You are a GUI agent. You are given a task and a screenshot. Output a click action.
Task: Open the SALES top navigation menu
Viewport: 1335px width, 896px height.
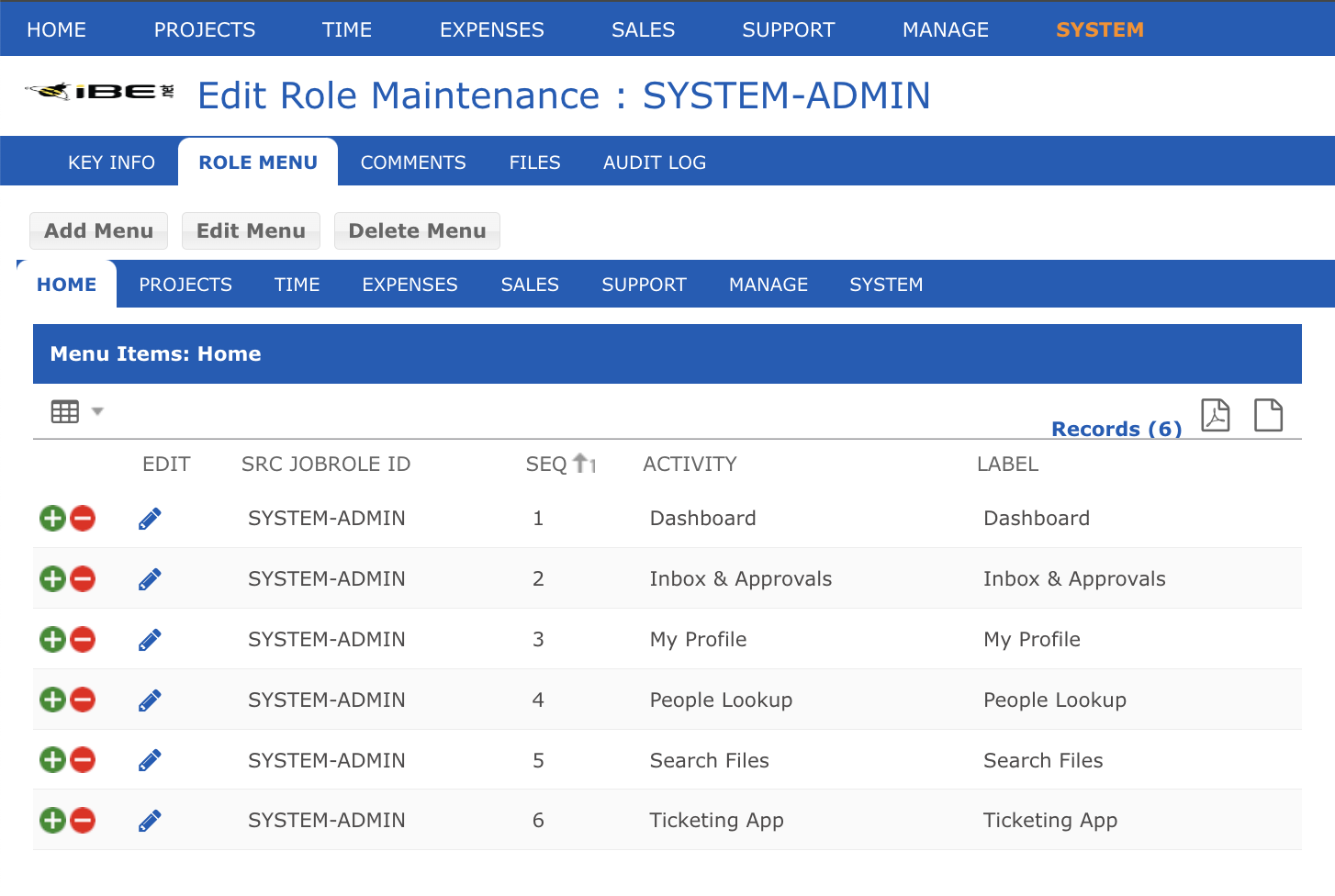644,29
